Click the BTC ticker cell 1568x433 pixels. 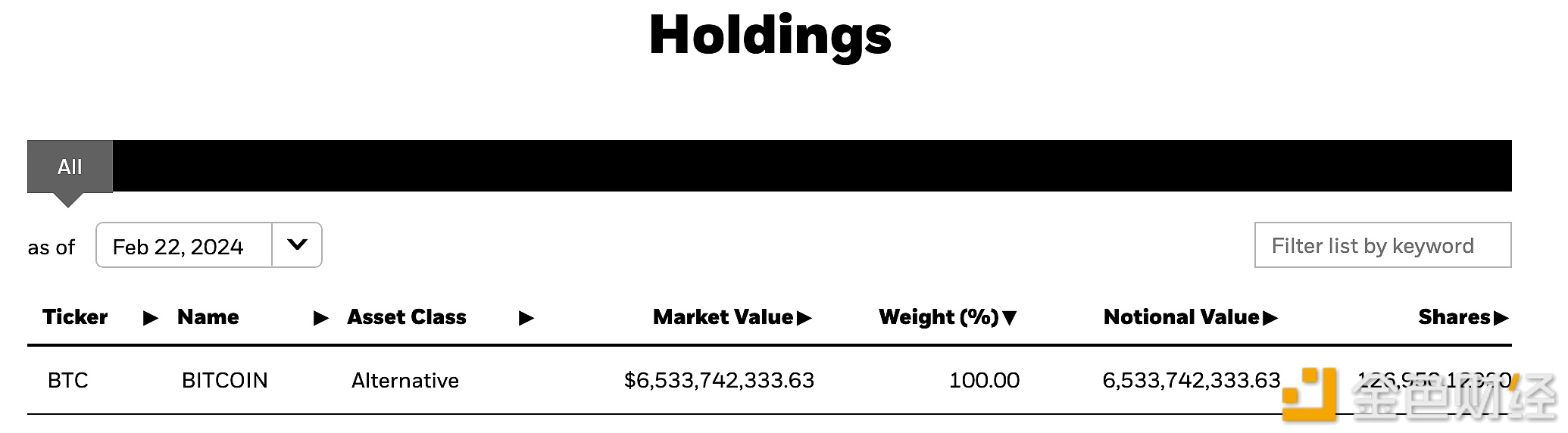[x=68, y=380]
